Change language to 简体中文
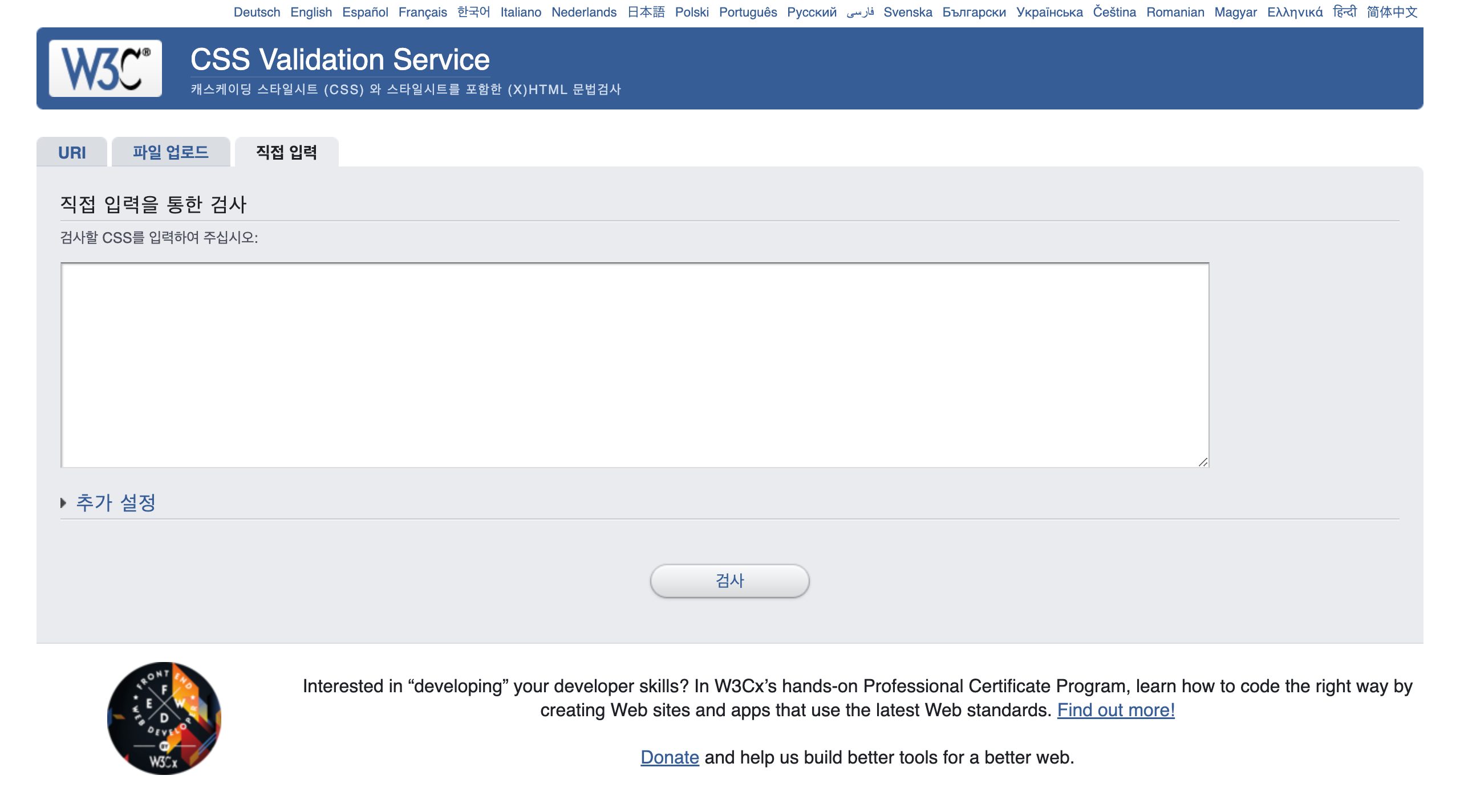1460x812 pixels. tap(1392, 12)
